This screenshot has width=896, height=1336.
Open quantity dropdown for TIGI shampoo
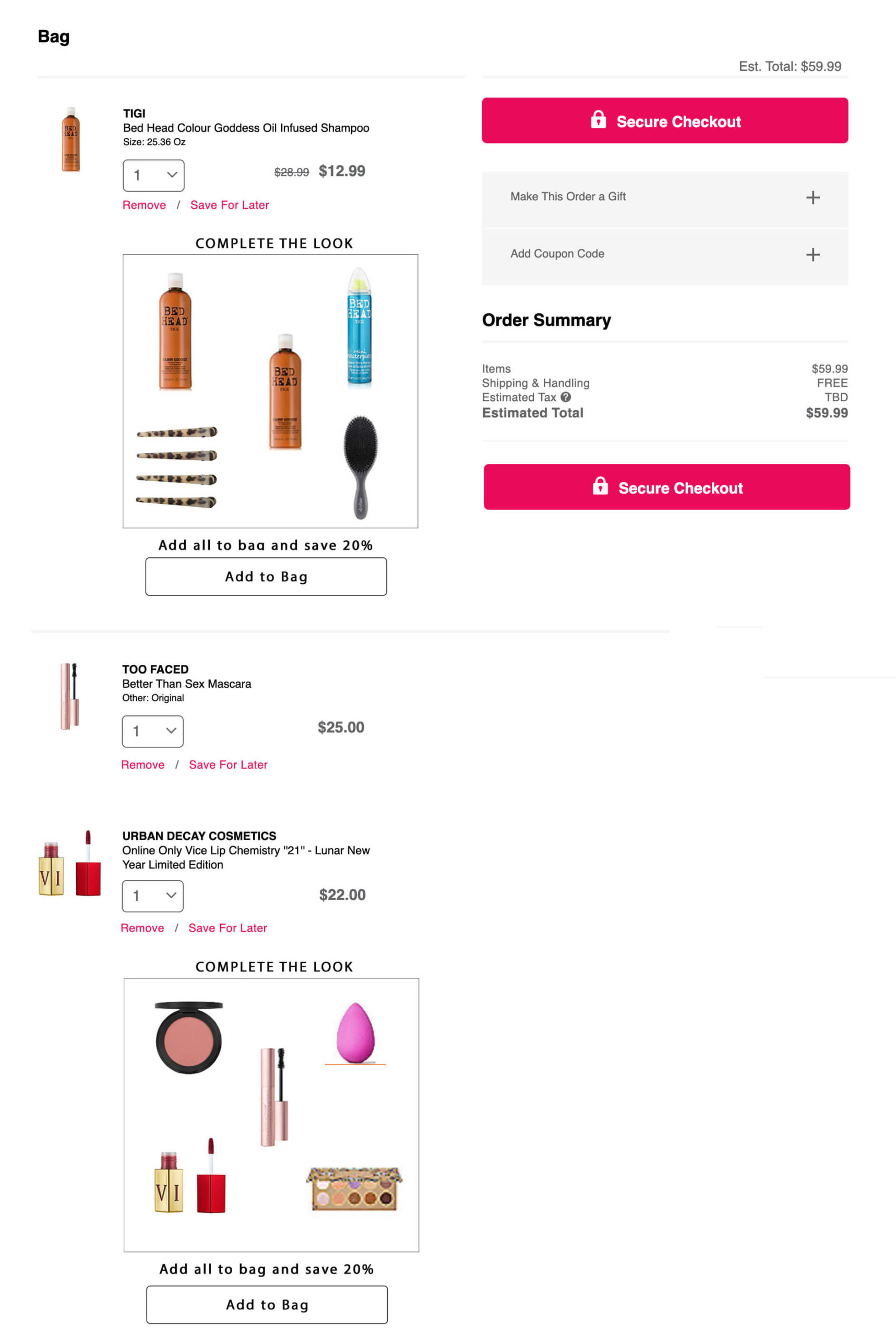pyautogui.click(x=153, y=175)
